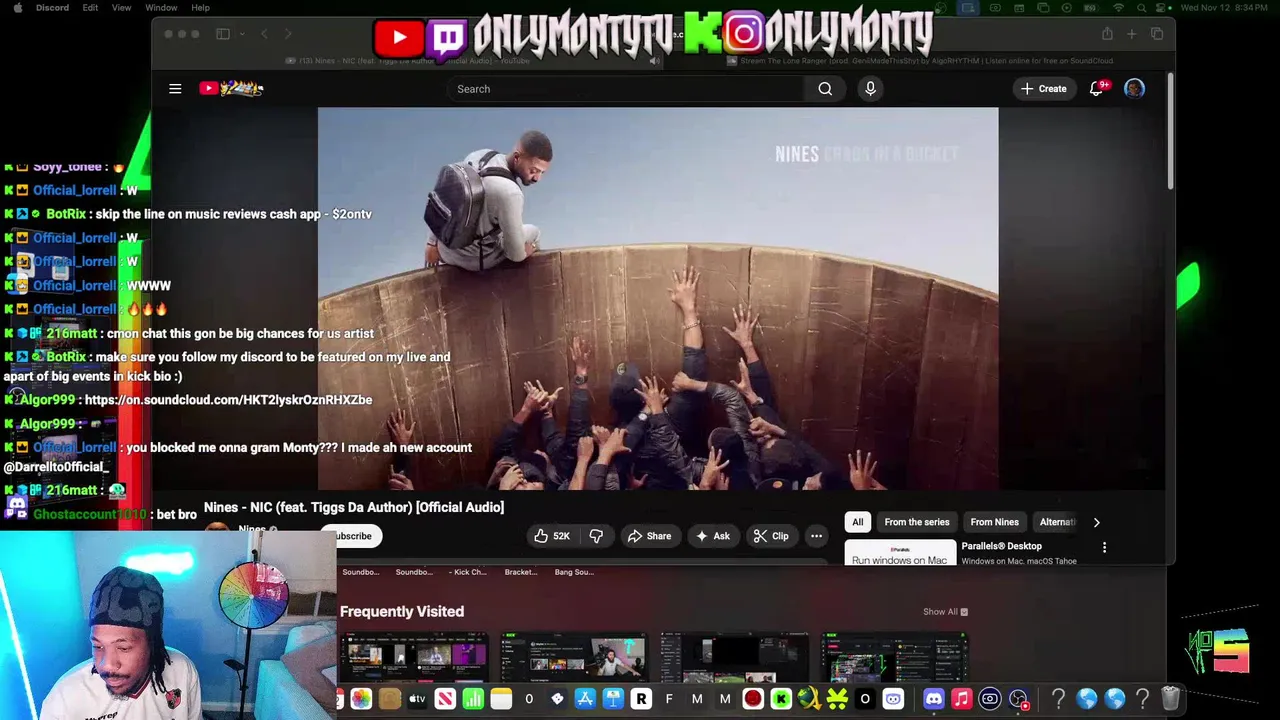Toggle Safari sidebar button
This screenshot has height=720, width=1280.
coord(223,34)
